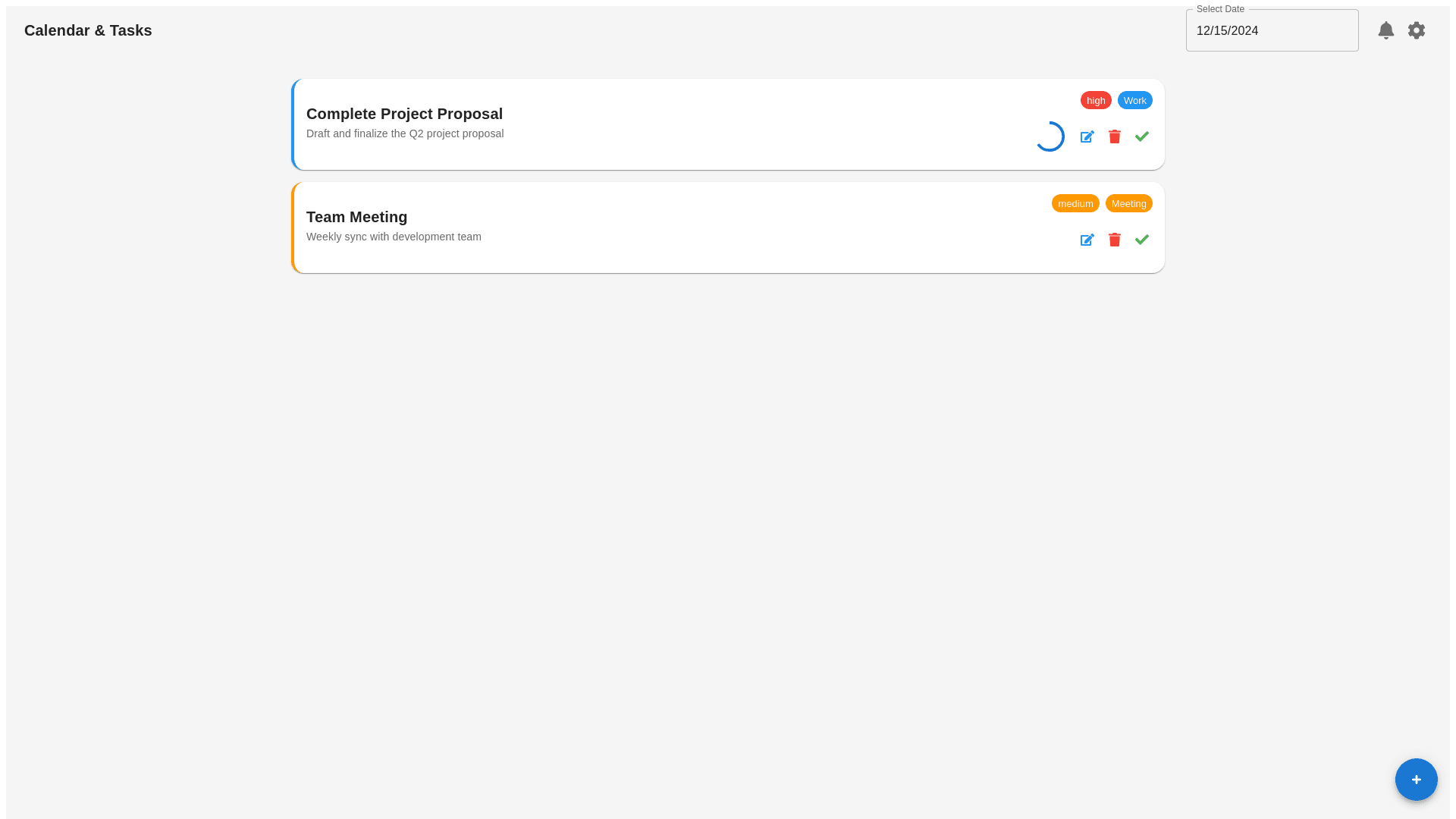Click the high priority chip
1456x819 pixels.
1095,100
